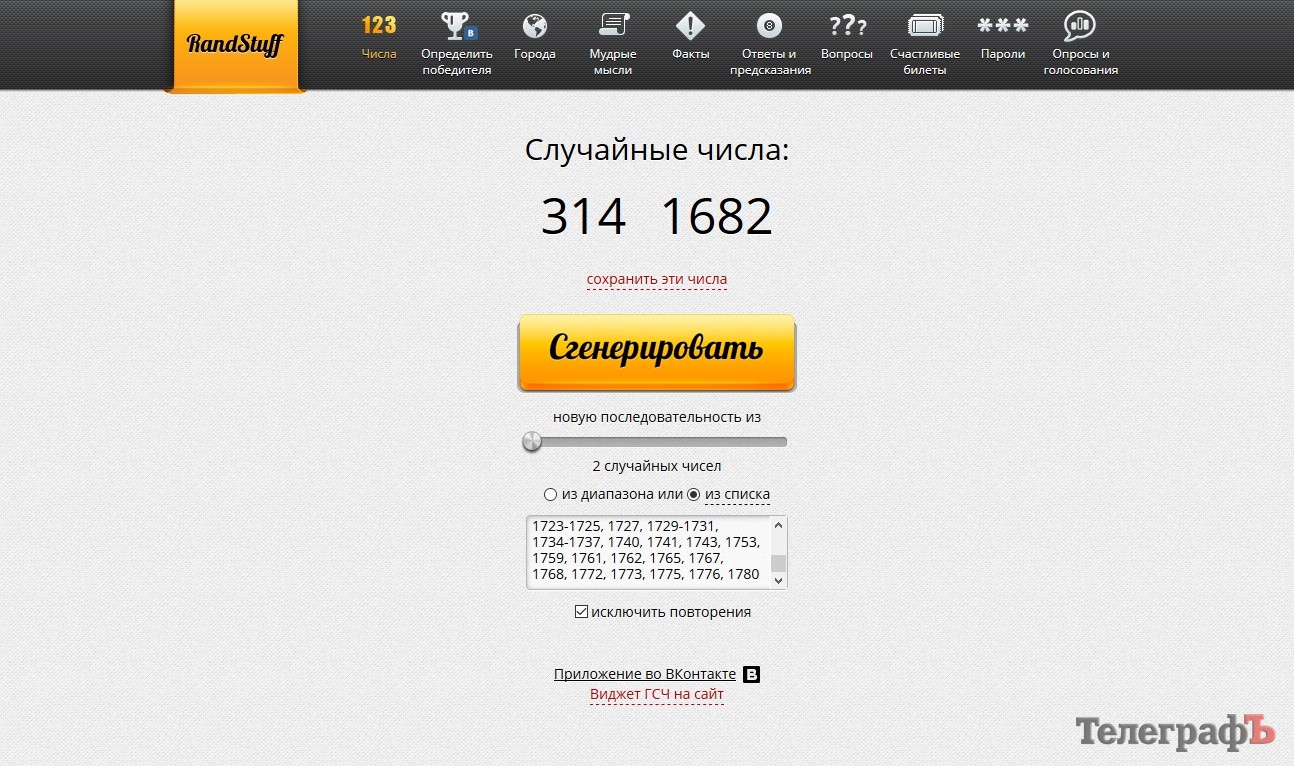Open 'Приложение во ВКонтакте' link

[x=645, y=674]
